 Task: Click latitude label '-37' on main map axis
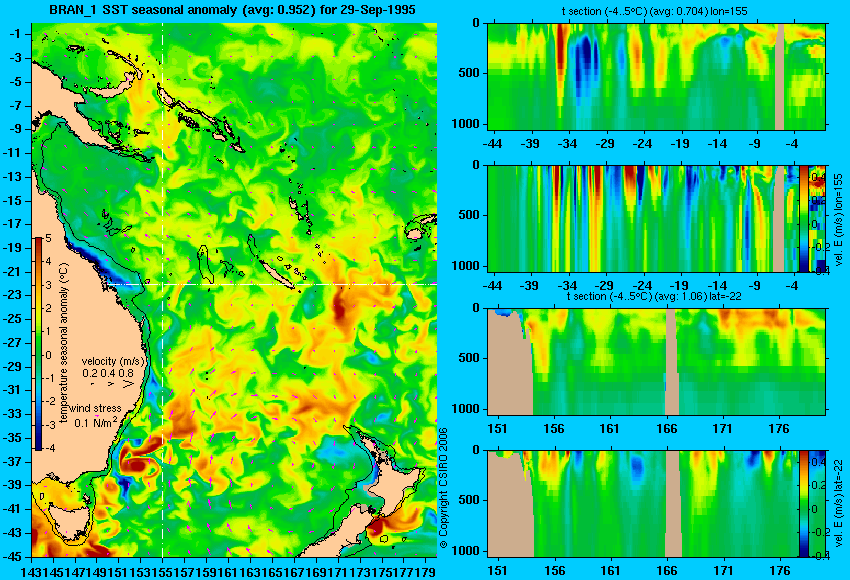pos(12,461)
